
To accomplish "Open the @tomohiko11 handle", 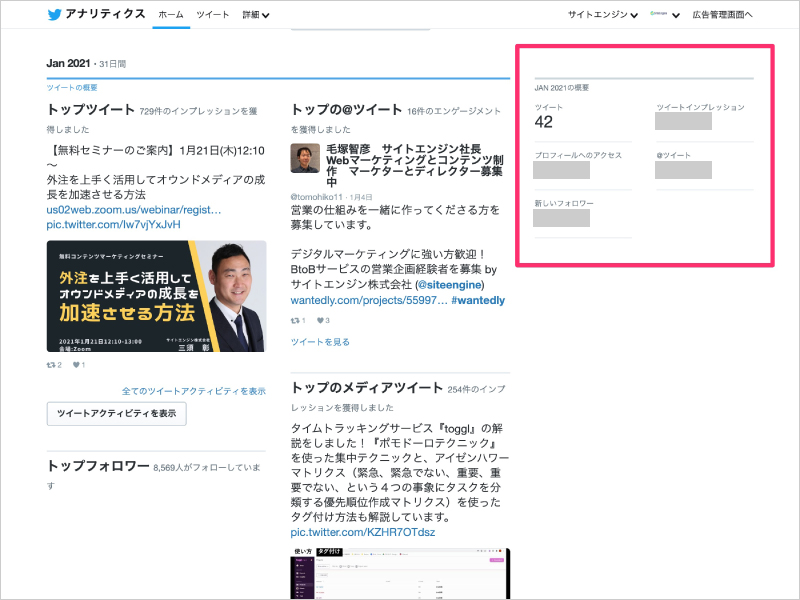I will (x=316, y=197).
